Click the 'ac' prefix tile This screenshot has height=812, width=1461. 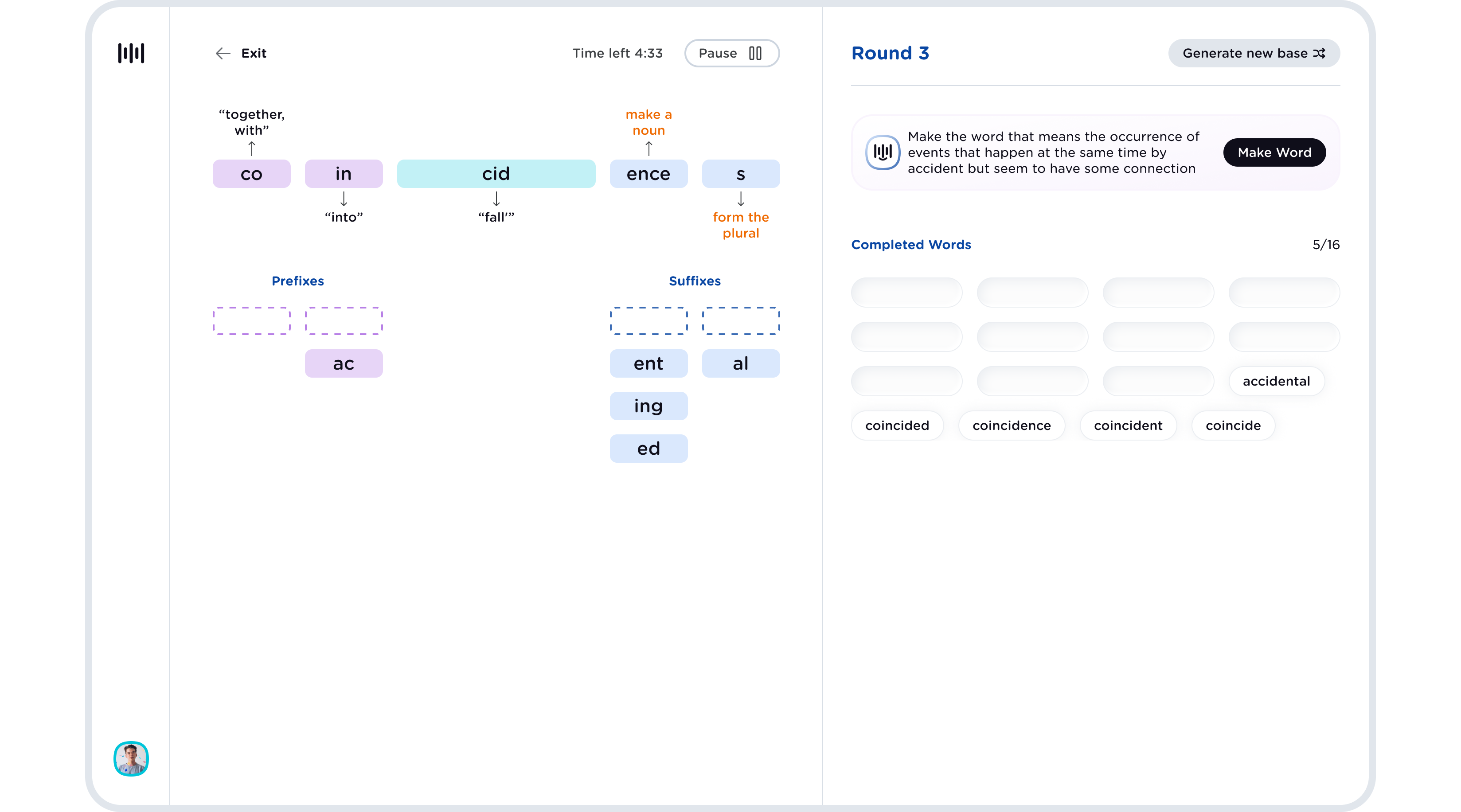(x=343, y=363)
